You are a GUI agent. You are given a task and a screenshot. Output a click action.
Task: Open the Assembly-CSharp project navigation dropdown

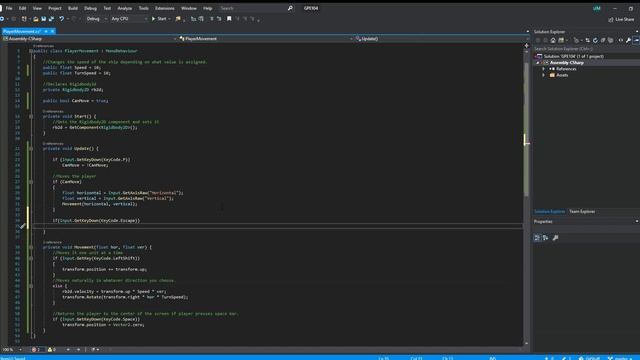[90, 39]
